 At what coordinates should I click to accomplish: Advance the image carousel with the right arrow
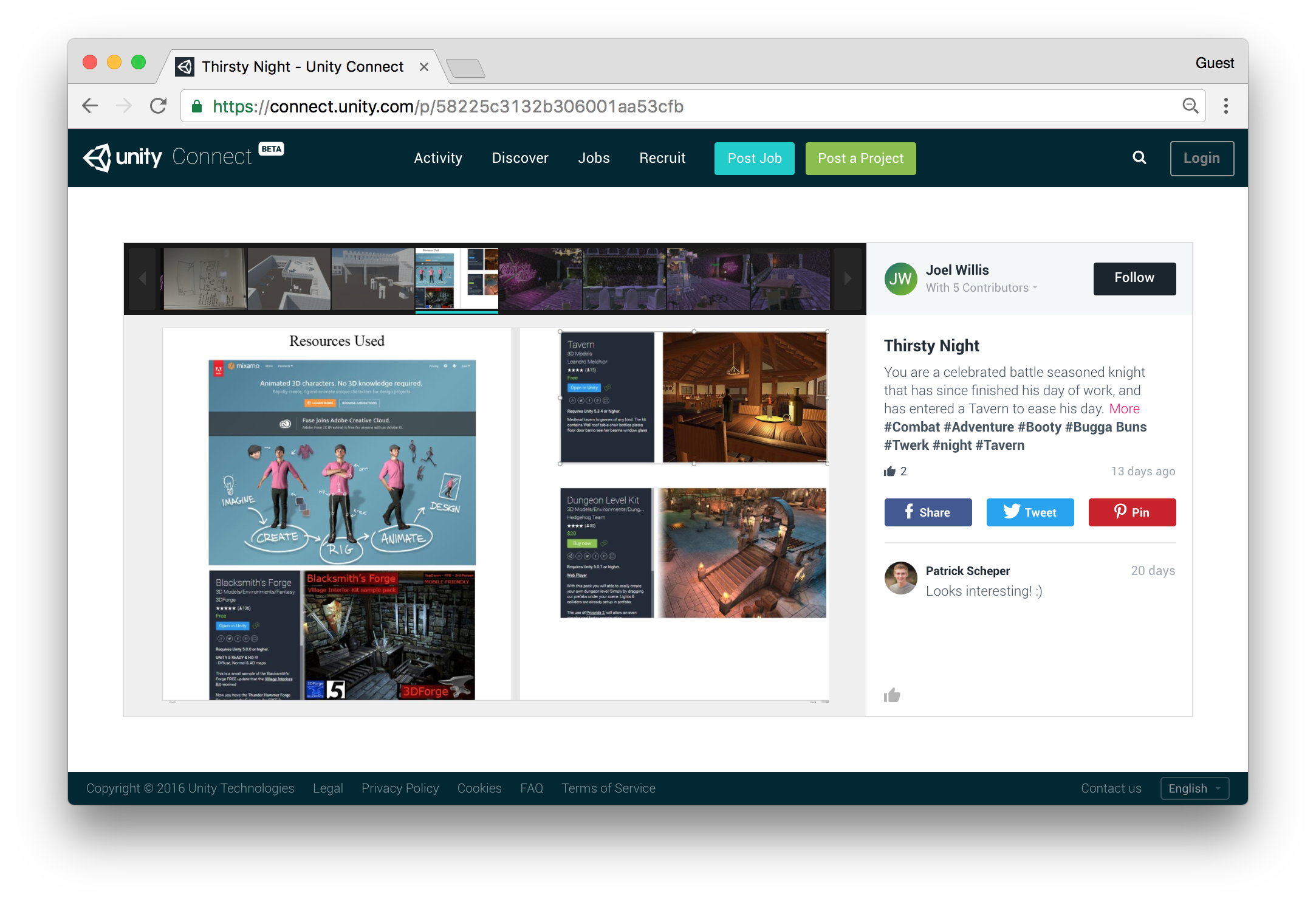click(848, 278)
